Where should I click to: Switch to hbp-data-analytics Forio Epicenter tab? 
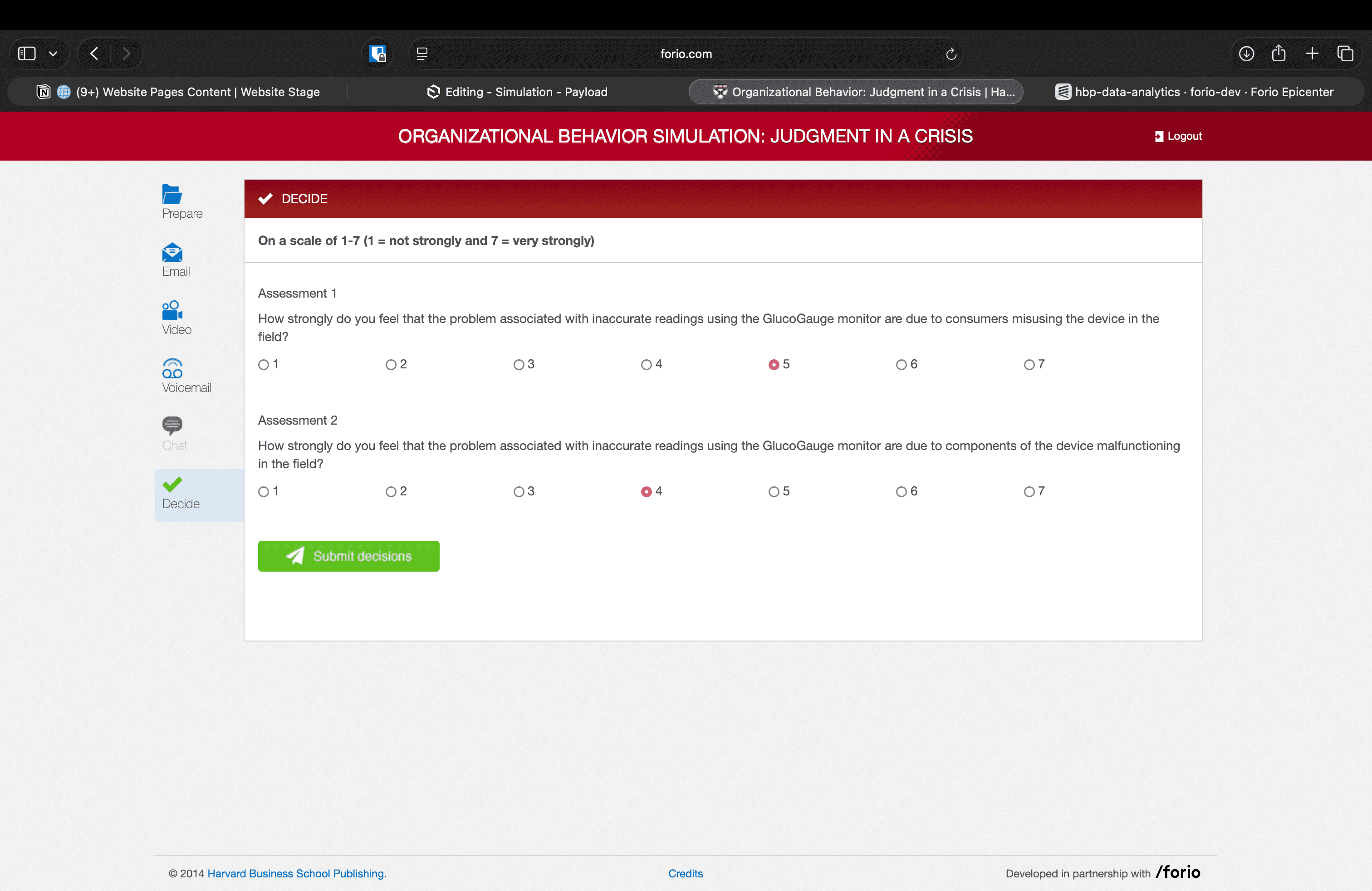(1194, 92)
